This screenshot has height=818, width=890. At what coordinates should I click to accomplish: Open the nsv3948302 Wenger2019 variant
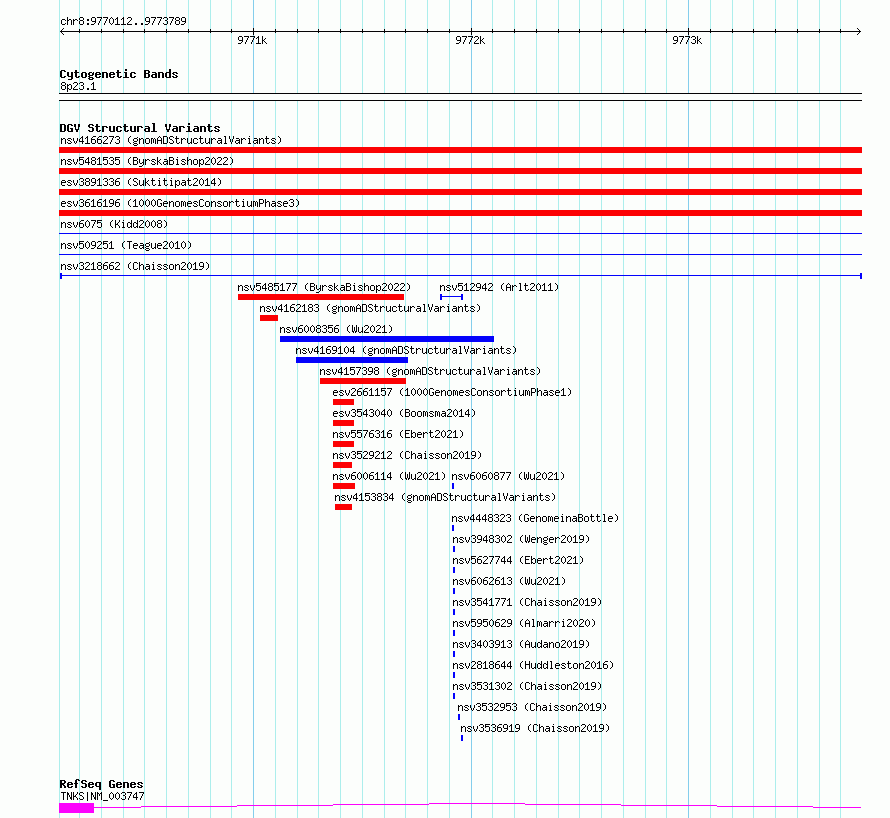(x=521, y=539)
